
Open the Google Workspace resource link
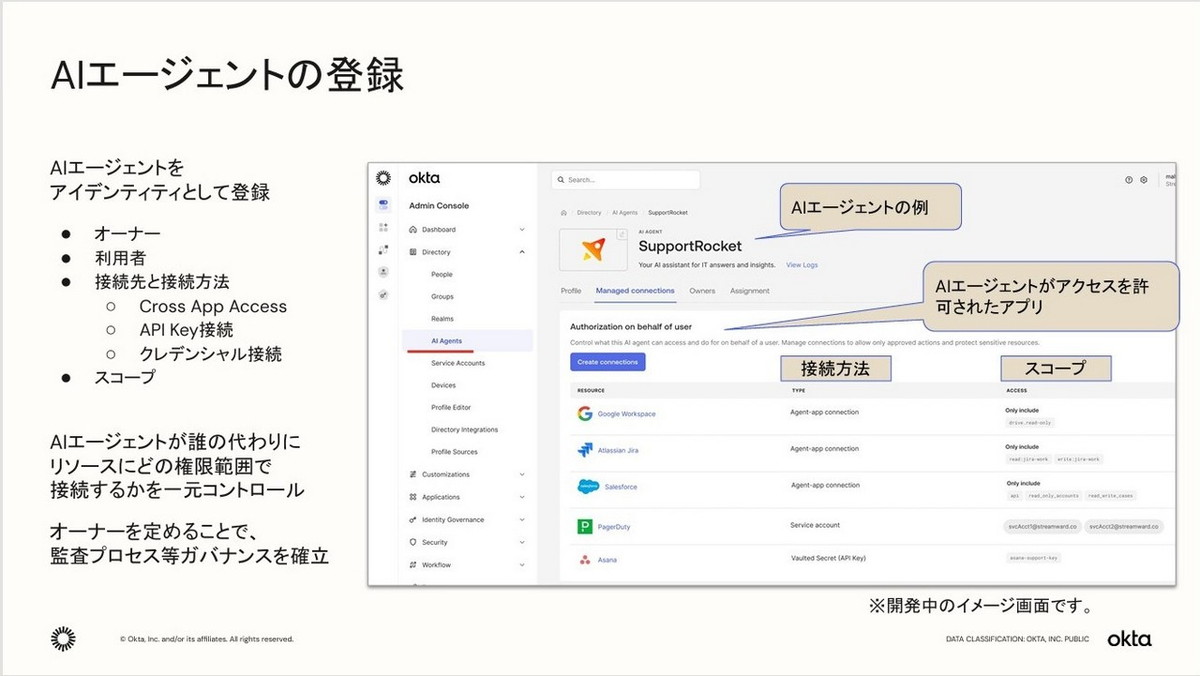pos(627,414)
